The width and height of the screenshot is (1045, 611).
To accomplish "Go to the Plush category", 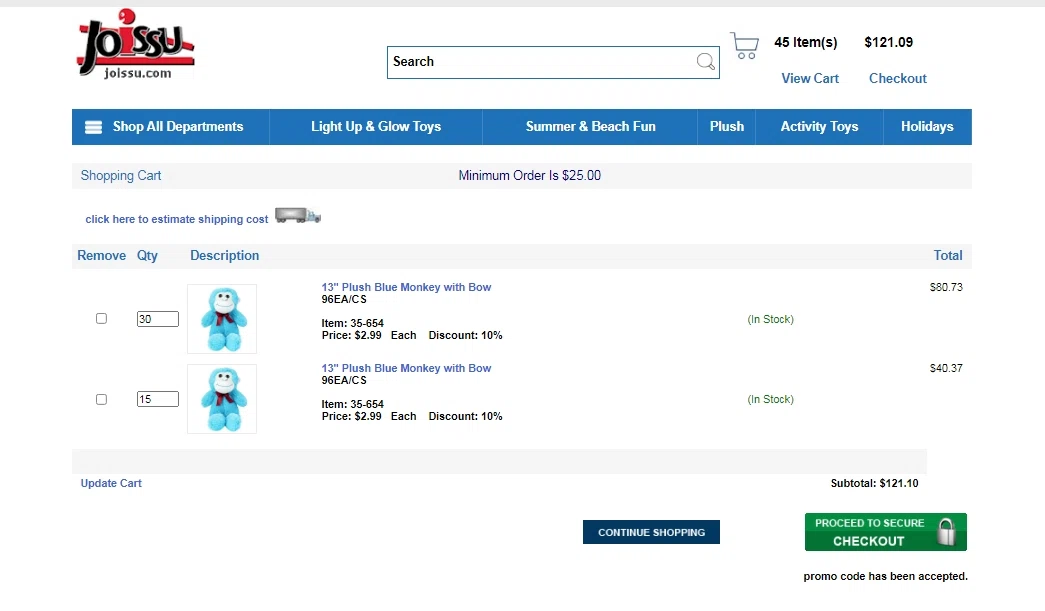I will point(727,127).
